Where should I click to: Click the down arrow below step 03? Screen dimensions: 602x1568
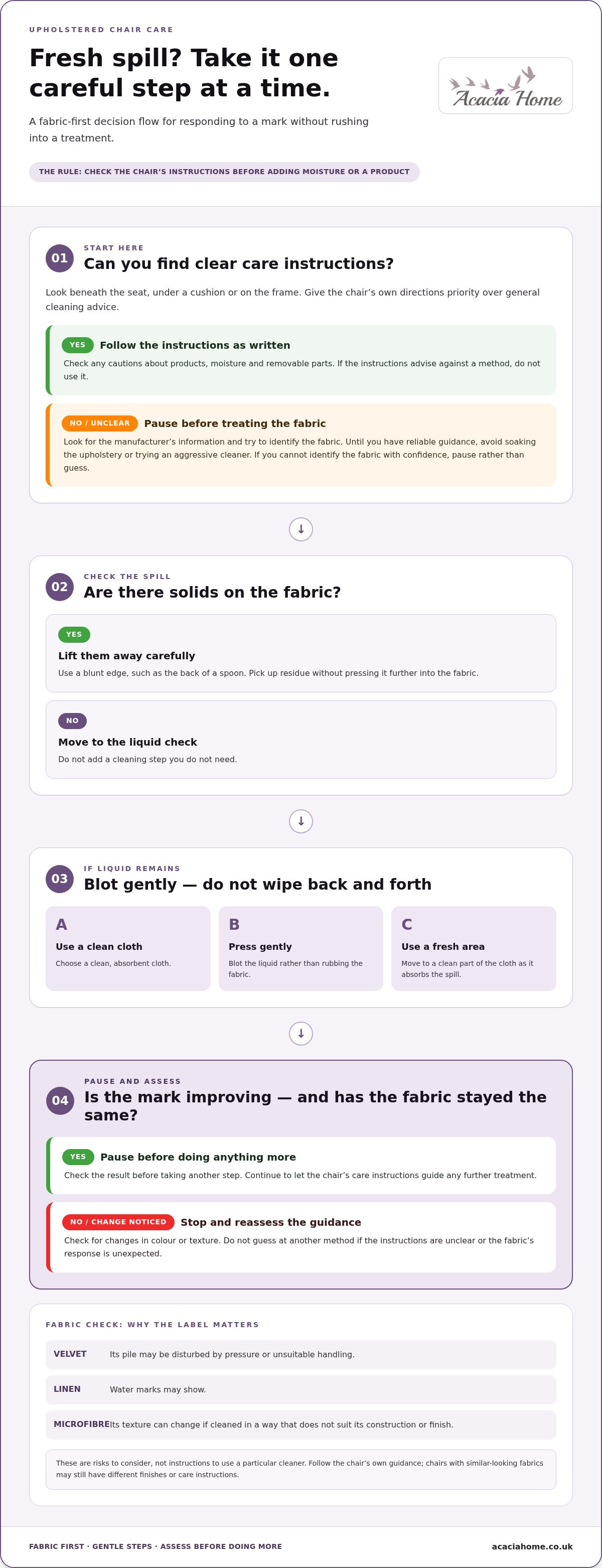pyautogui.click(x=300, y=1034)
